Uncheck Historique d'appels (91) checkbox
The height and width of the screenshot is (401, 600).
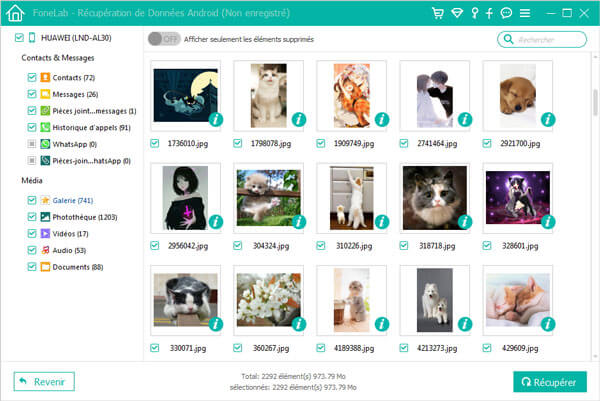point(32,127)
